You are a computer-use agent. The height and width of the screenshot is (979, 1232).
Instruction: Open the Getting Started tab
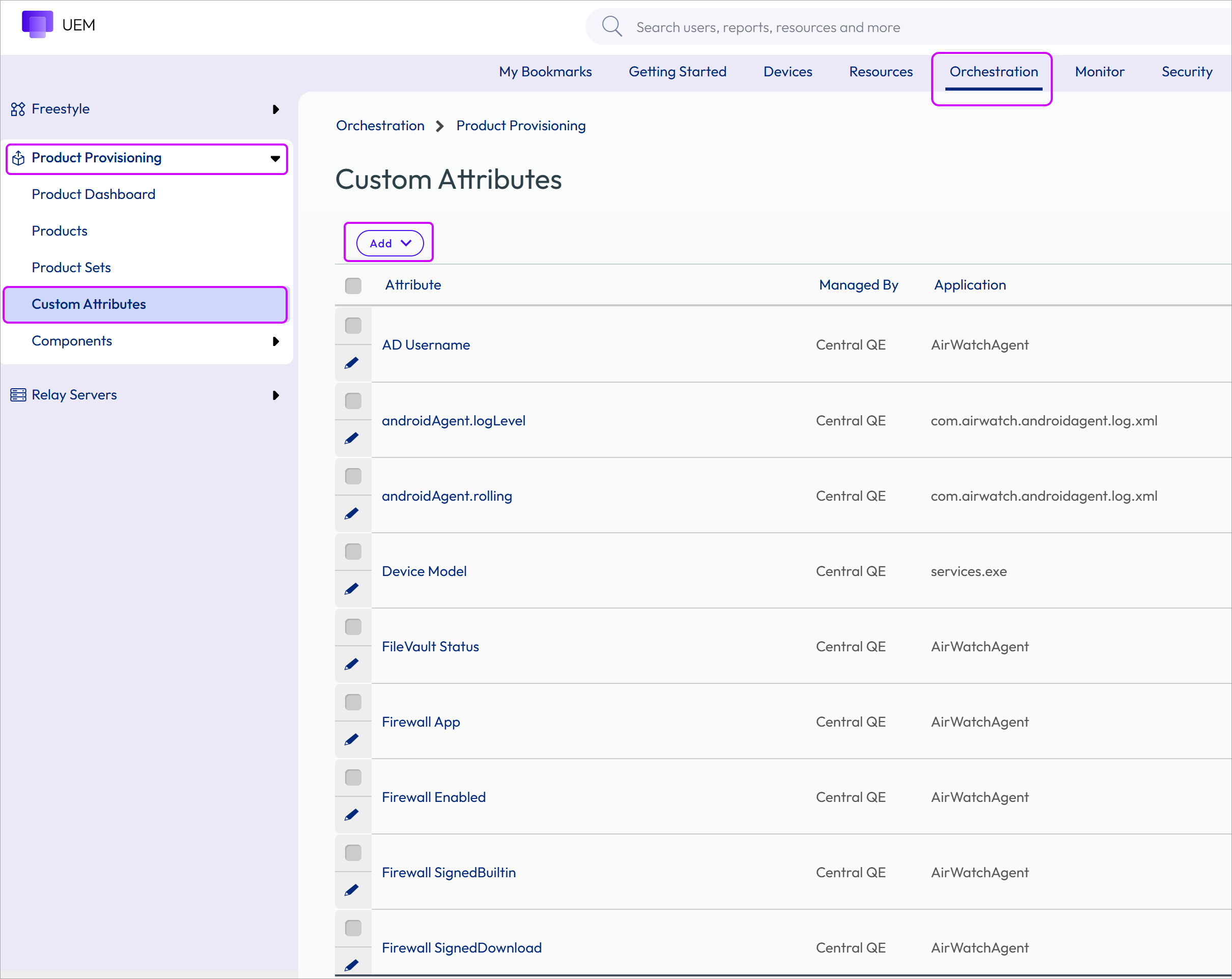click(x=678, y=71)
